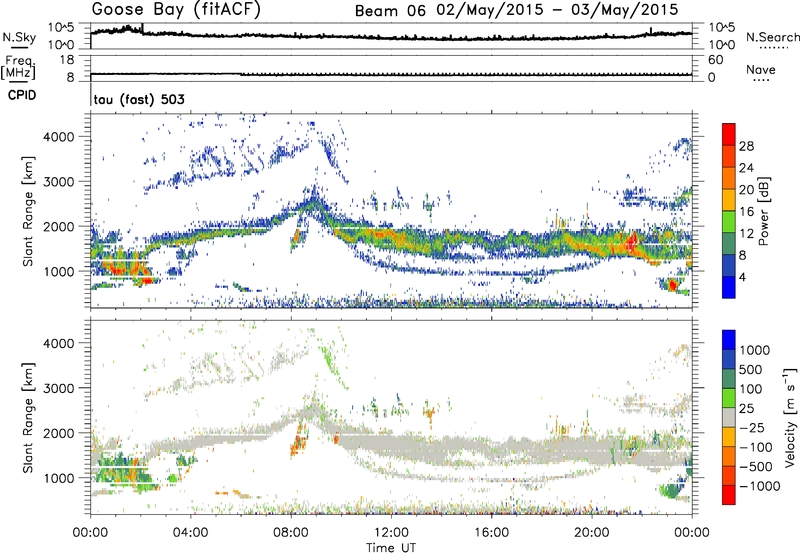Click the date range '02/May/2015 - 03/May/2015'
This screenshot has width=800, height=554.
pyautogui.click(x=557, y=10)
